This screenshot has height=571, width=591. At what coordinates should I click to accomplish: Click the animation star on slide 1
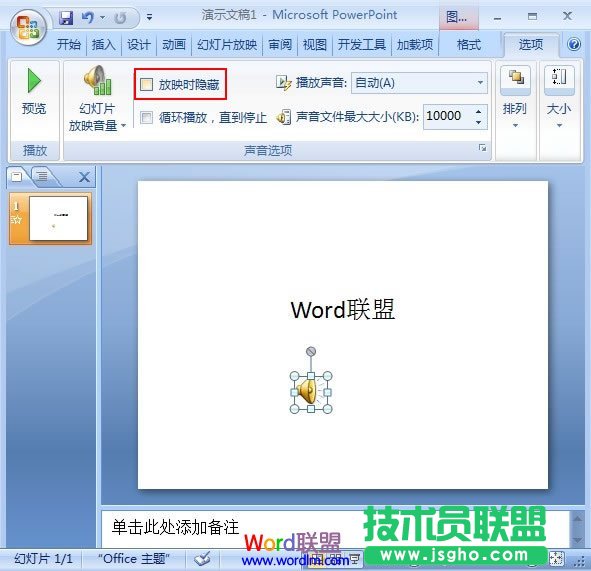16,219
